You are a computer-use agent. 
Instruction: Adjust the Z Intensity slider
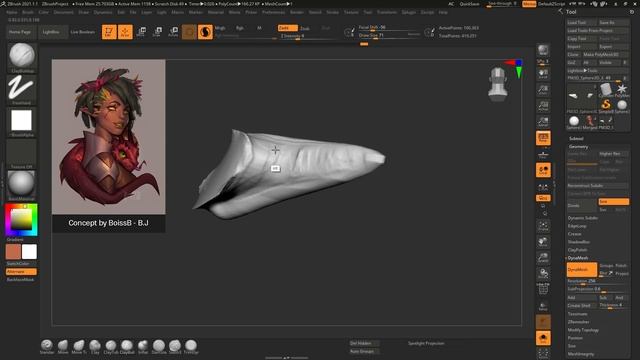(307, 36)
